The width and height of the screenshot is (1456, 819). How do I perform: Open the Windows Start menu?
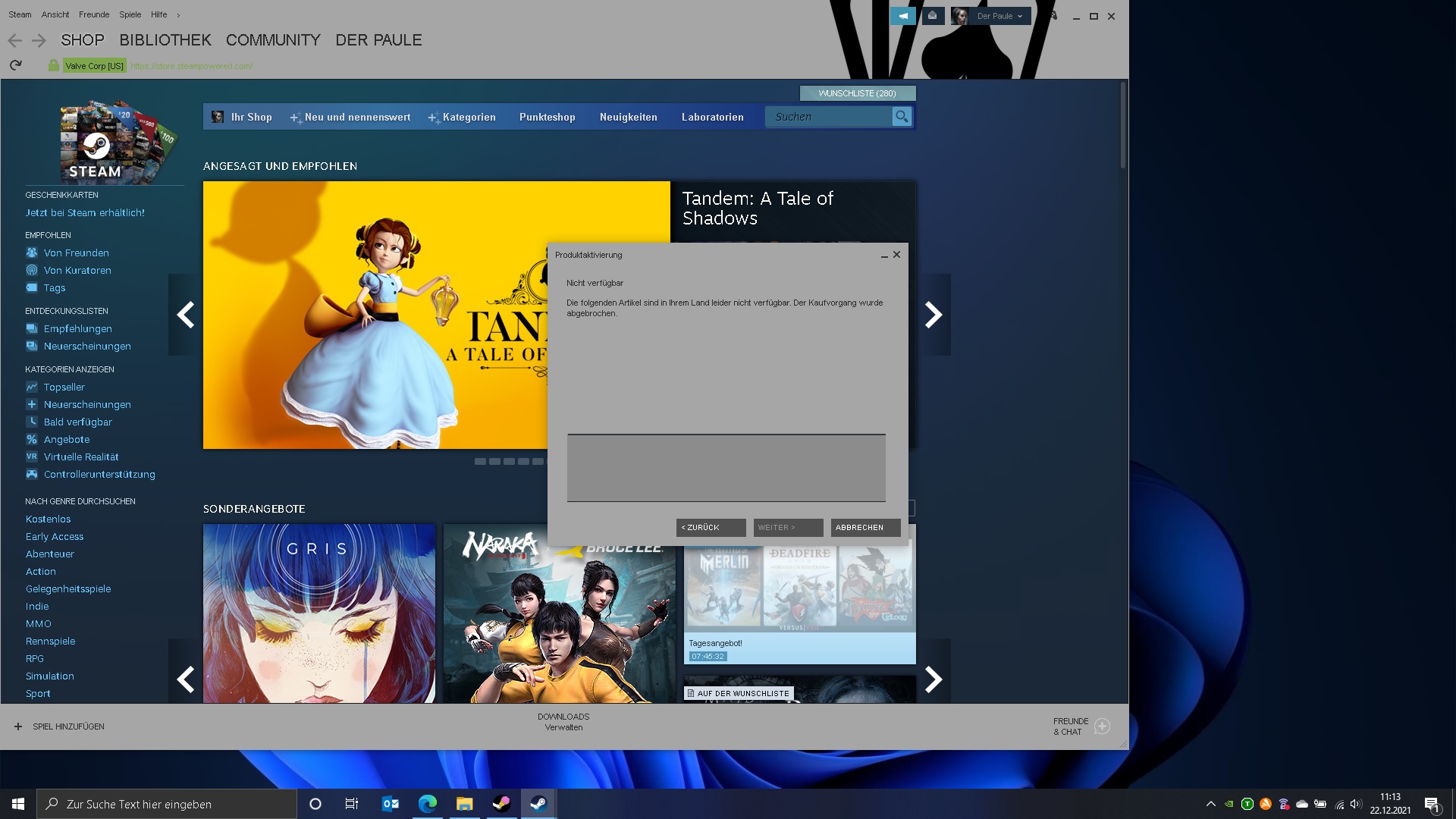point(18,804)
